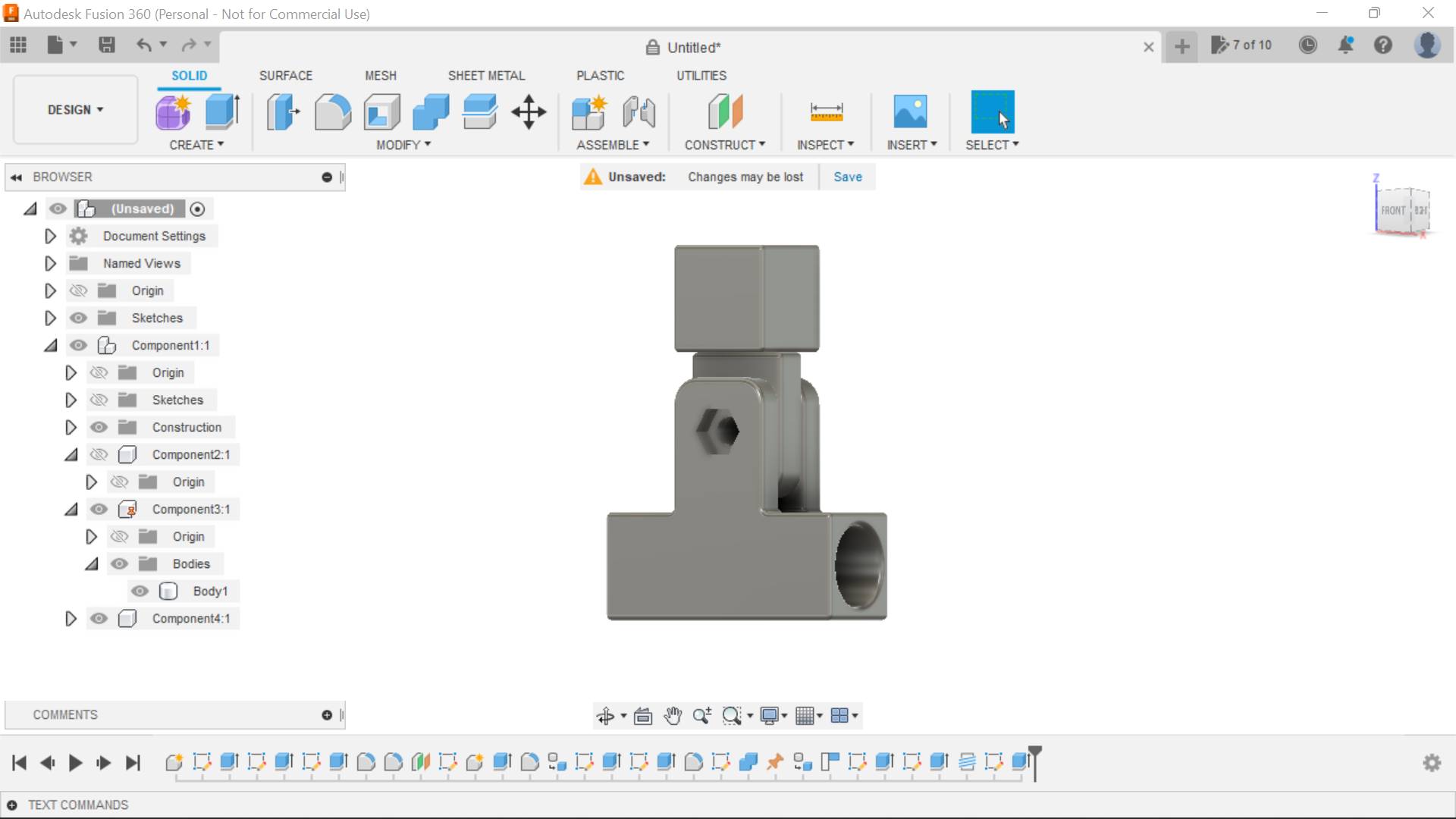1456x819 pixels.
Task: Click FRONT on the ViewCube
Action: [x=1392, y=210]
